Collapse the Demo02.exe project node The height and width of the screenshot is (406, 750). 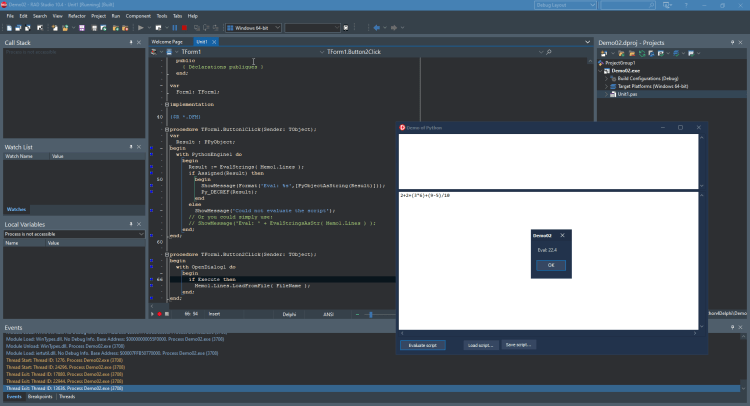pos(601,71)
